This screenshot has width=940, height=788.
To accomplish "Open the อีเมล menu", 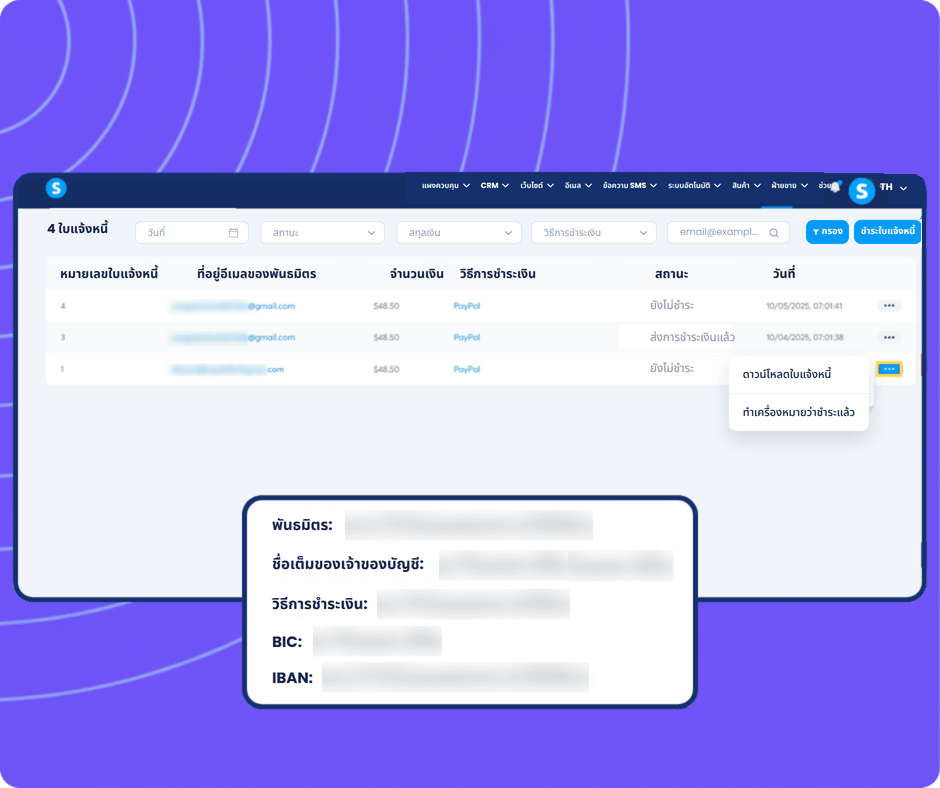I will 578,185.
